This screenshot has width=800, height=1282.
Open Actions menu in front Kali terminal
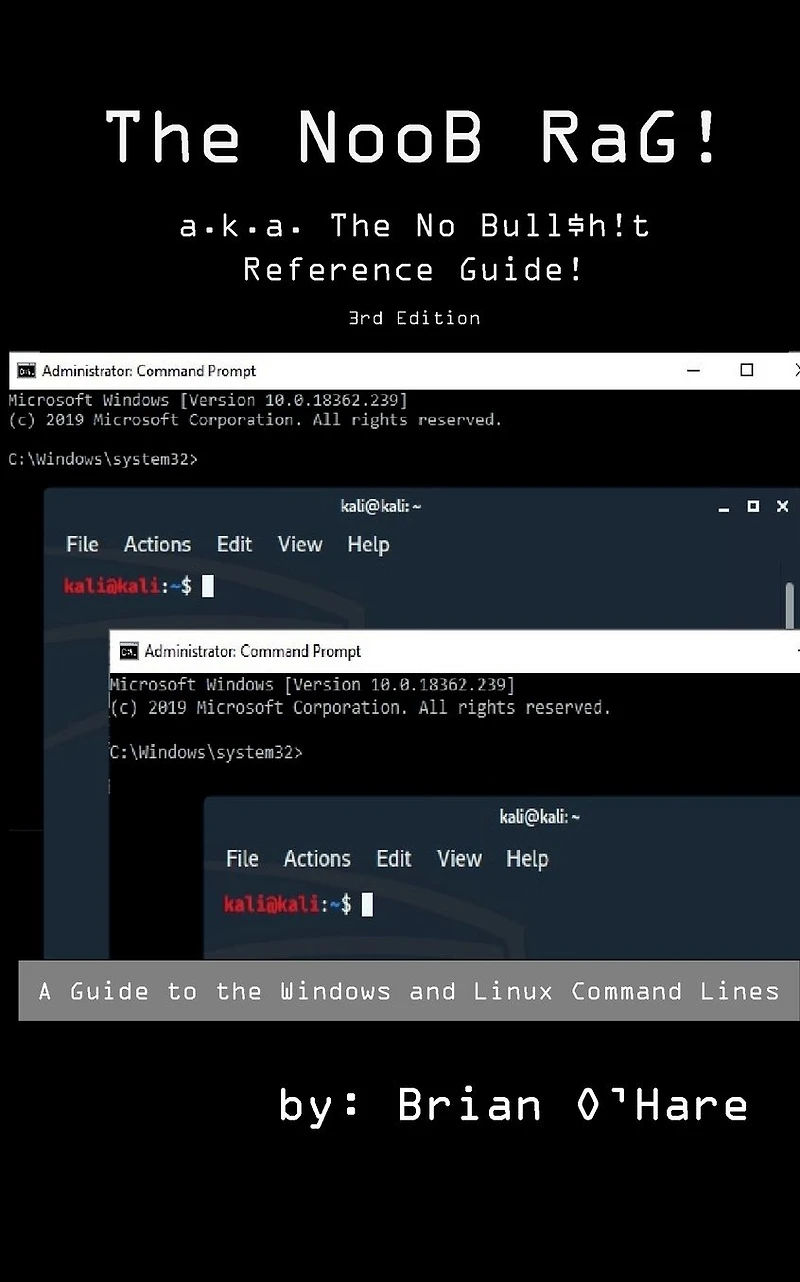pyautogui.click(x=317, y=858)
